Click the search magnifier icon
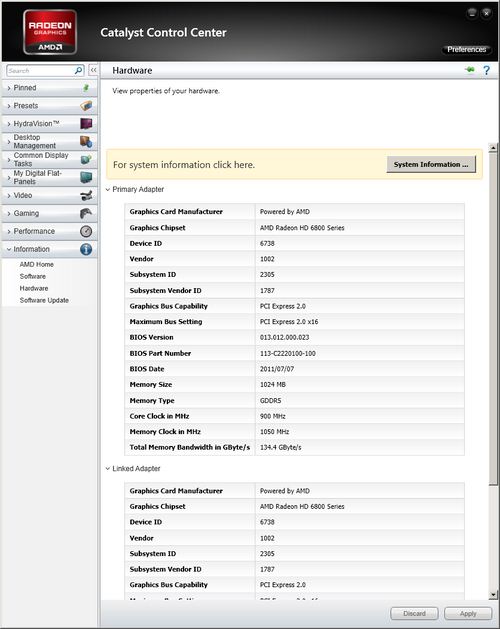 tap(79, 71)
